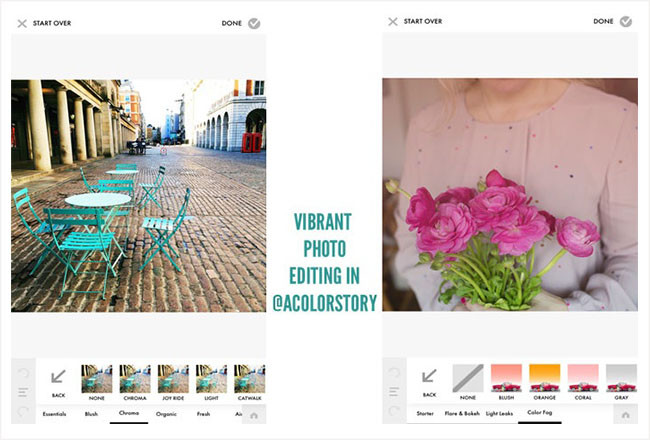The image size is (650, 440).
Task: Select the NONE slash icon in Color Fog effects
Action: pos(468,378)
